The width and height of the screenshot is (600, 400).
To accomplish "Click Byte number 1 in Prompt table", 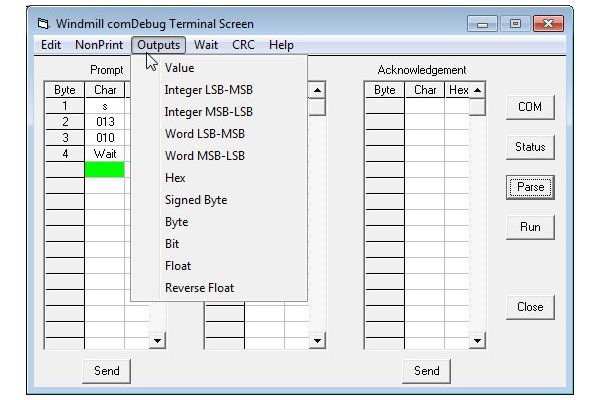I will click(x=65, y=106).
